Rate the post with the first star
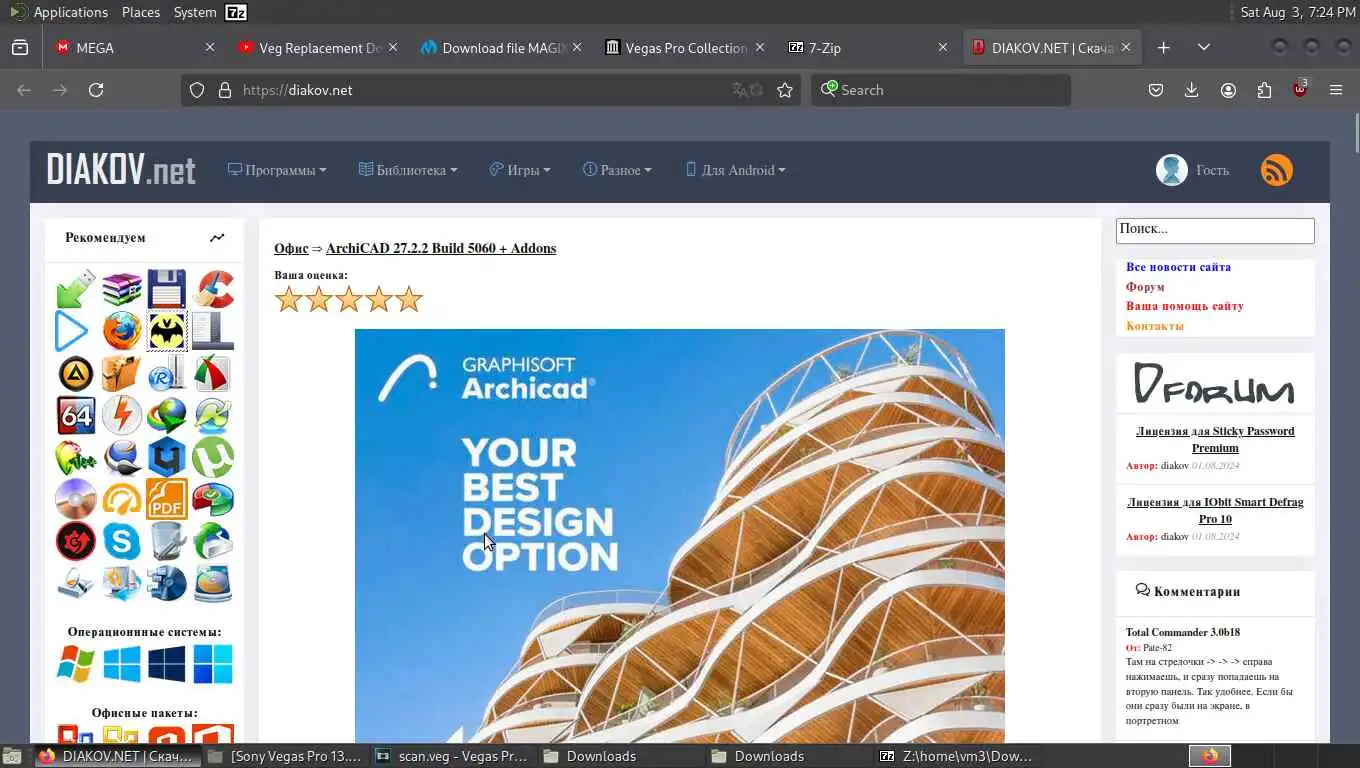This screenshot has width=1360, height=768. pos(289,299)
